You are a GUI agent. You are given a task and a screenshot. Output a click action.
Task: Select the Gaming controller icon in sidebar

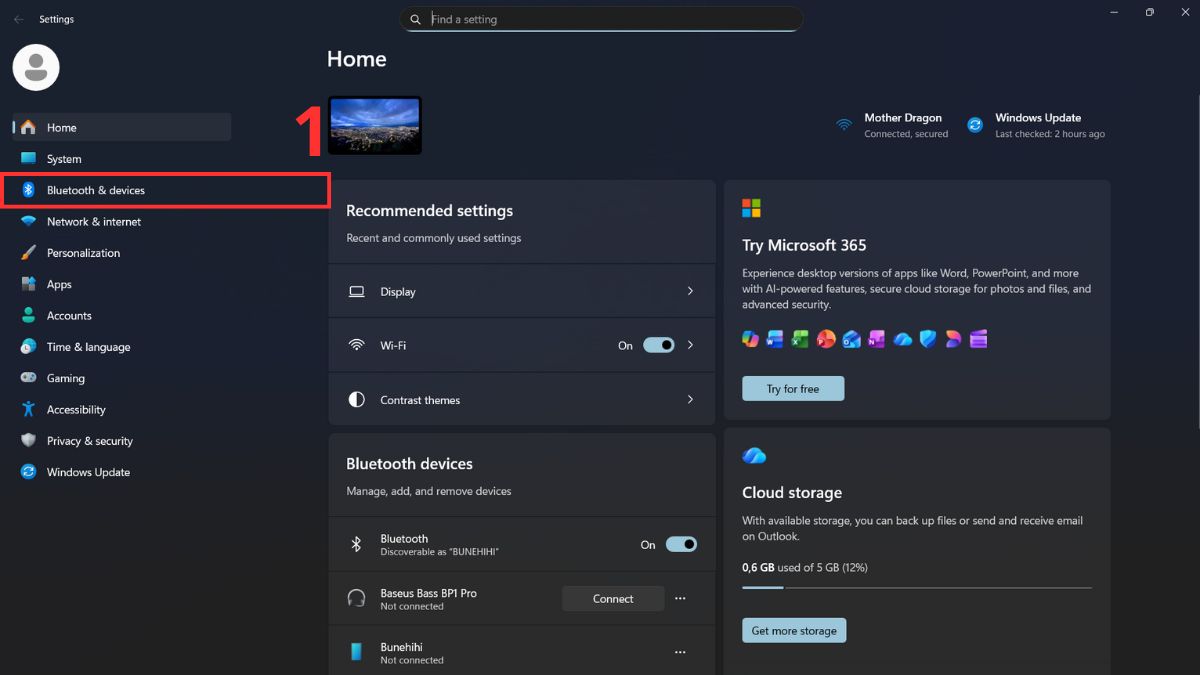point(28,377)
